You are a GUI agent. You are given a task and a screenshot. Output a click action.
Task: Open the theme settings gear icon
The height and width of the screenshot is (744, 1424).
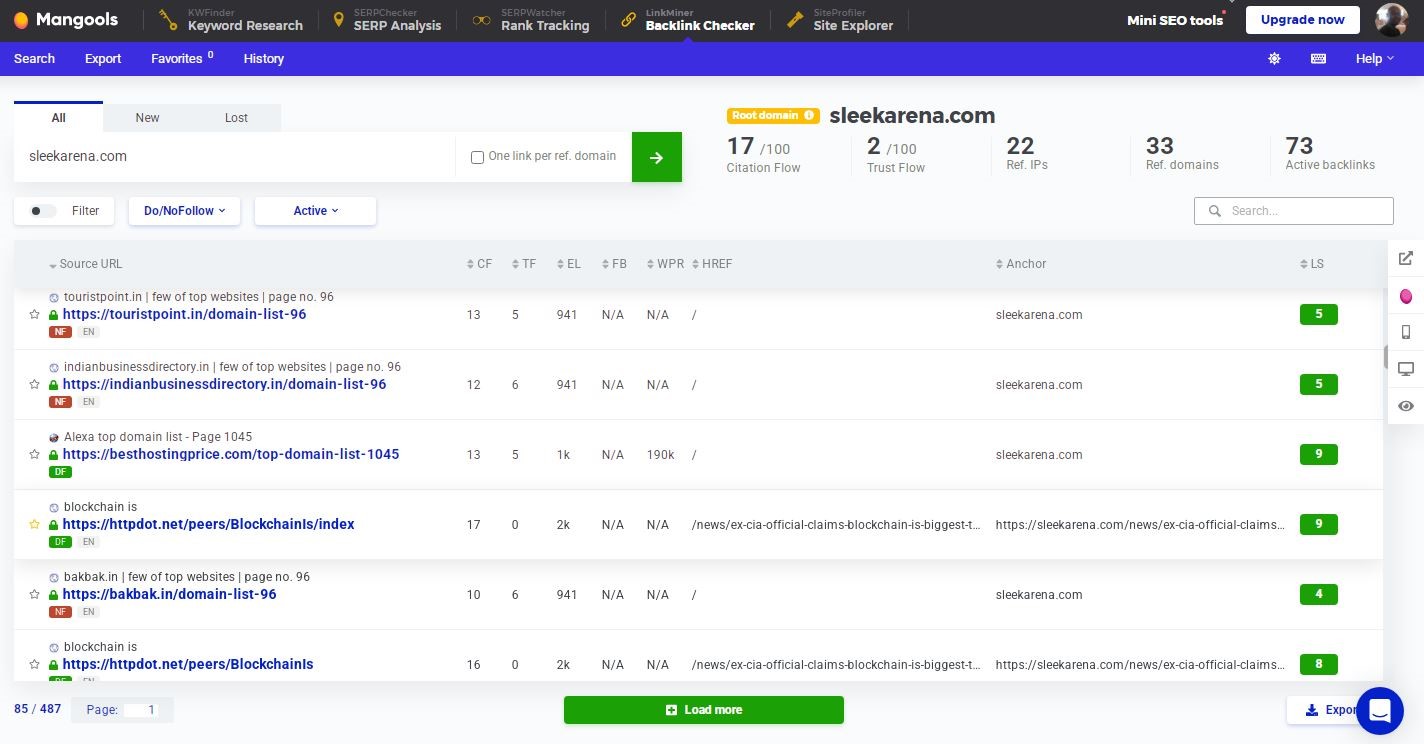[1274, 59]
